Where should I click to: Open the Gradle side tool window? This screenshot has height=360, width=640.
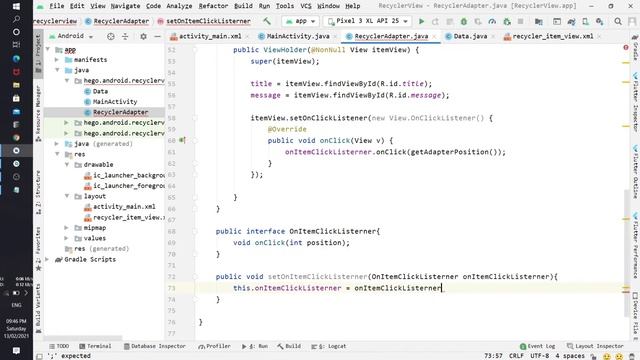tap(635, 47)
